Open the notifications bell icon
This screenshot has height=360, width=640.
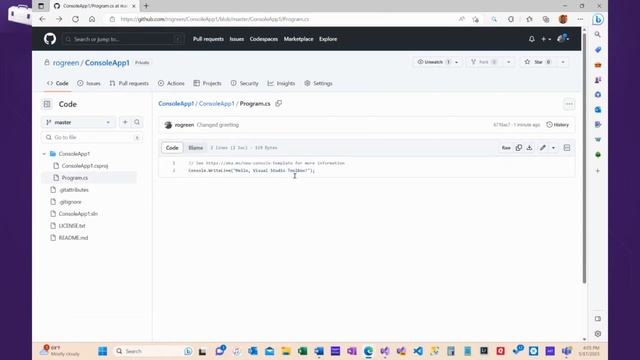coord(531,39)
